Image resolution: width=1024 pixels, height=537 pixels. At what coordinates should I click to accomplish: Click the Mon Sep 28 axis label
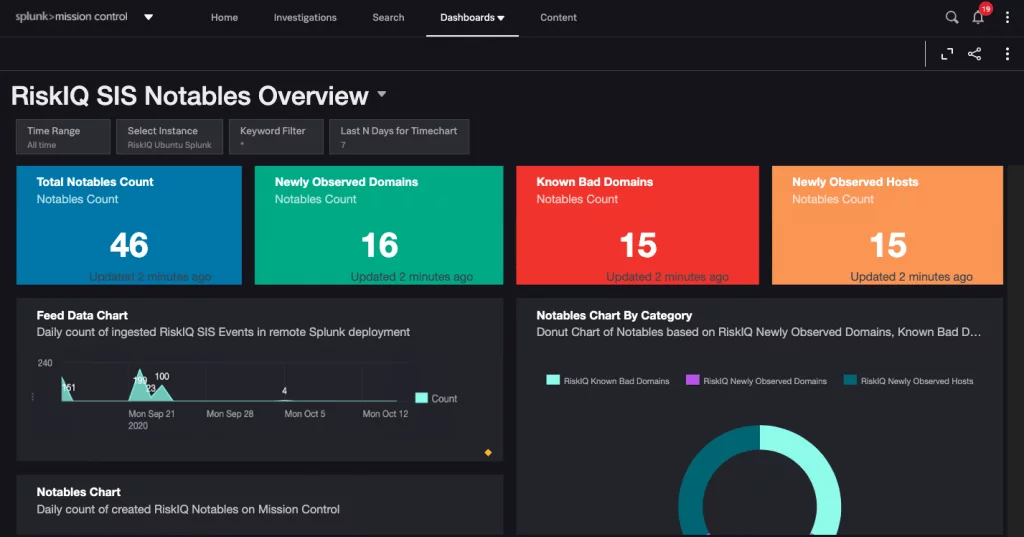(x=230, y=414)
